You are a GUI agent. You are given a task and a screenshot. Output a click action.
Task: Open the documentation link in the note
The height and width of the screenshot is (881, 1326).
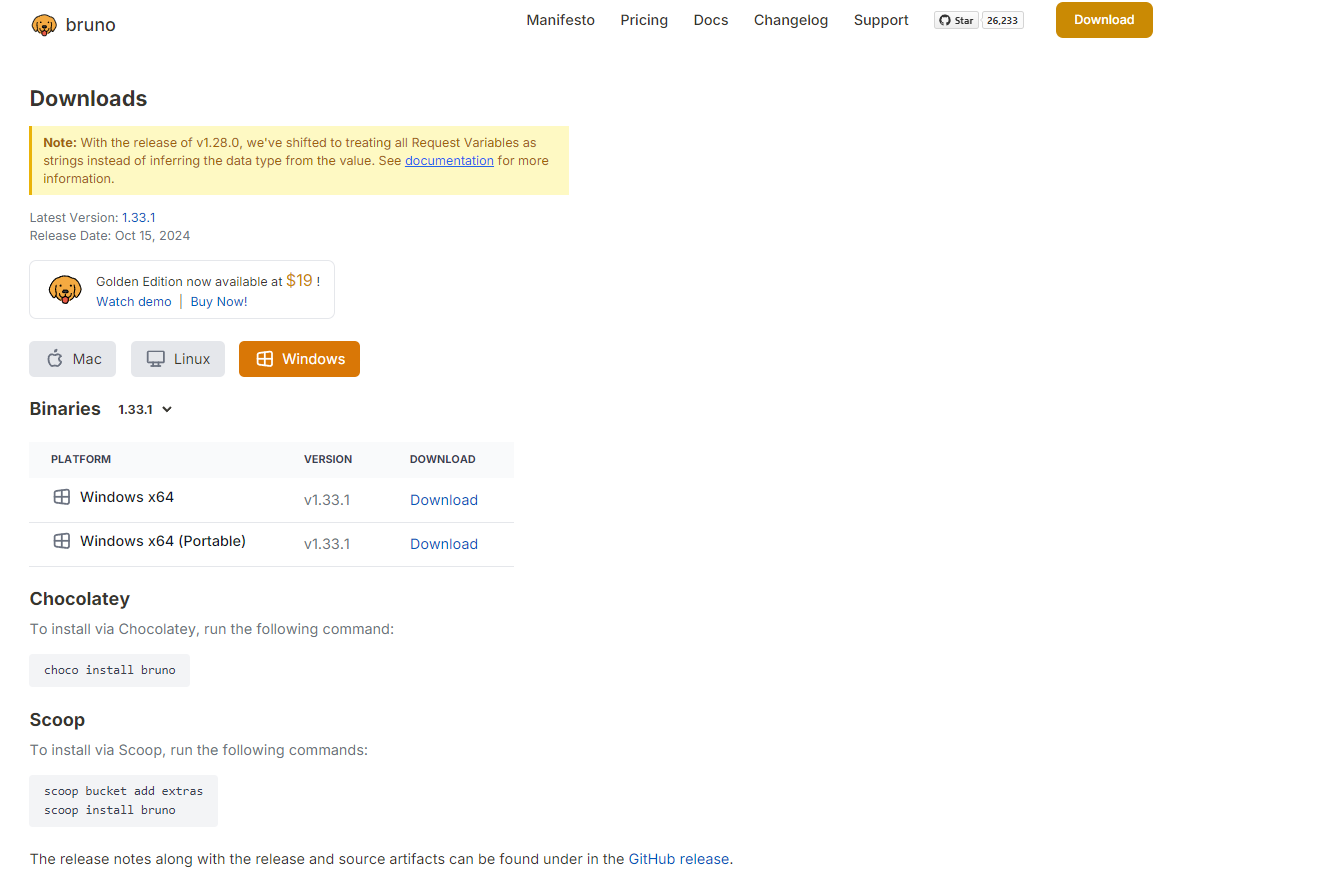(449, 160)
